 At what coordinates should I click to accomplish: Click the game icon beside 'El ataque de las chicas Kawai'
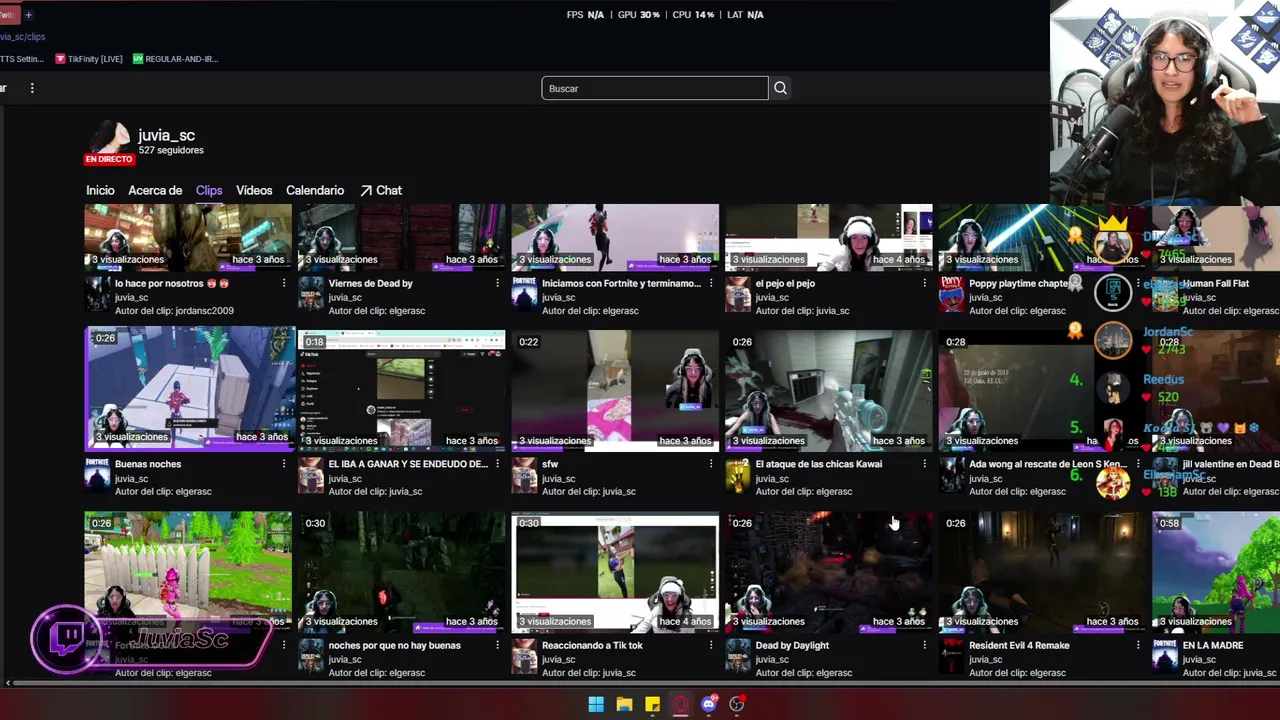click(738, 476)
